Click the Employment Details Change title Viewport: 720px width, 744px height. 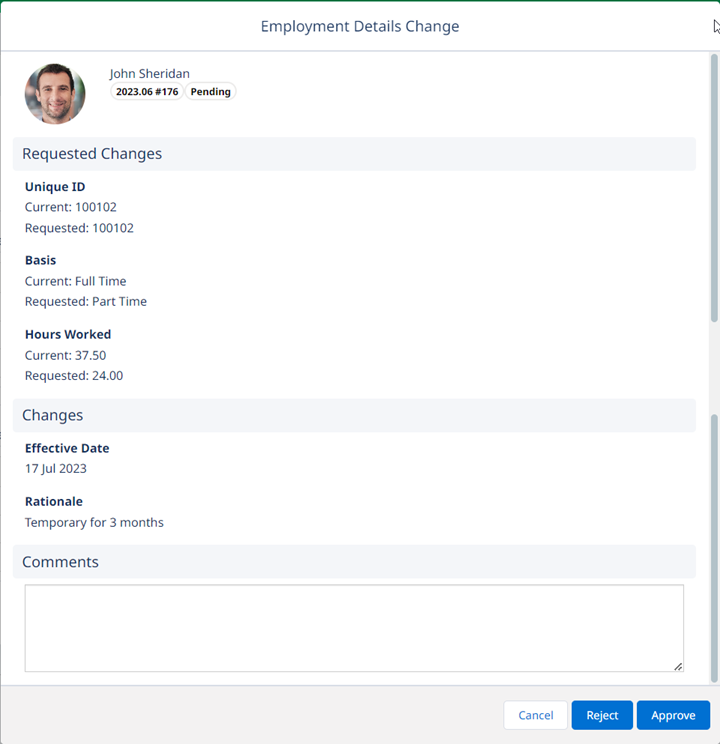click(360, 26)
